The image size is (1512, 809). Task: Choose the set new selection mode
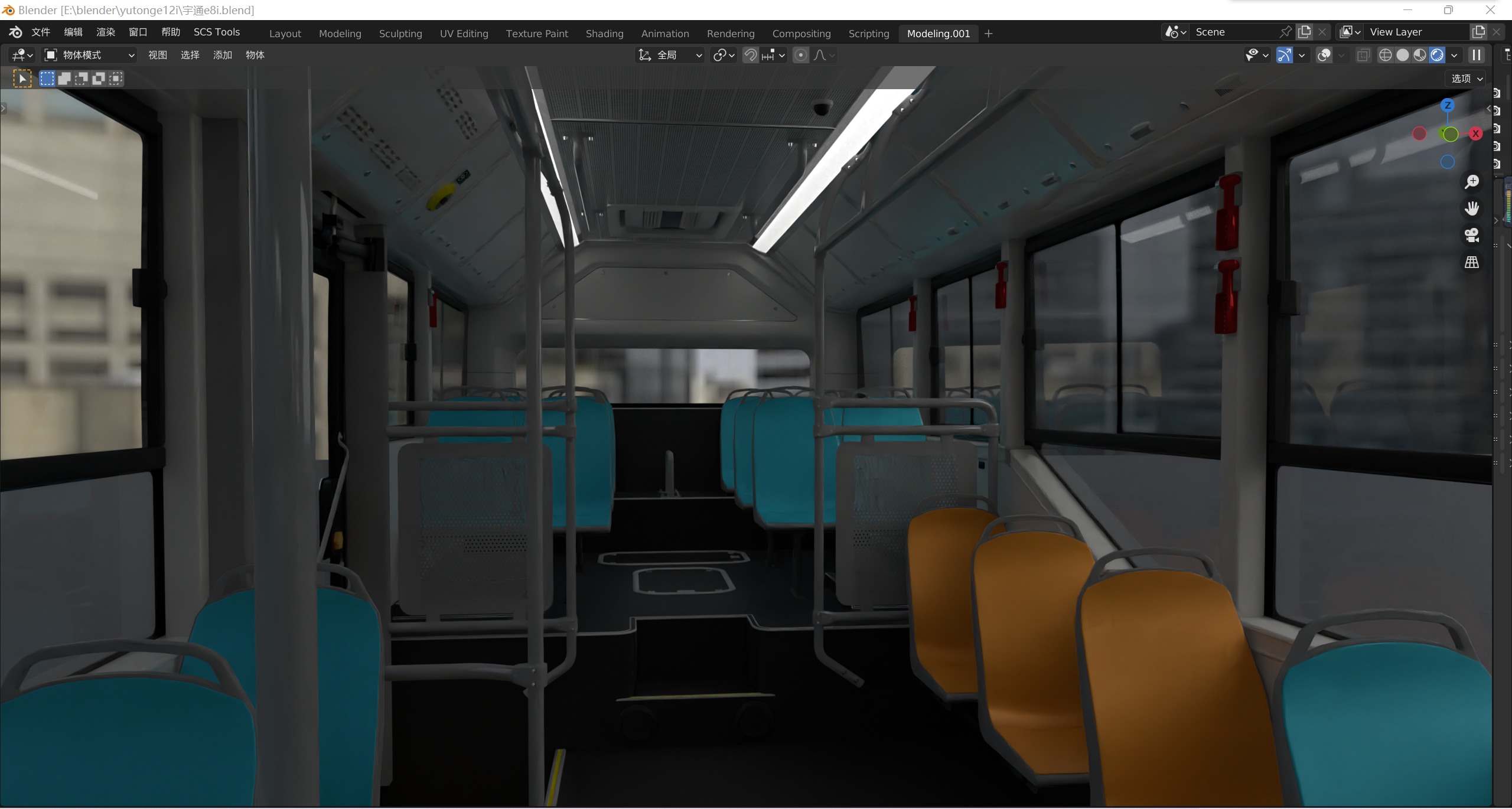point(47,79)
